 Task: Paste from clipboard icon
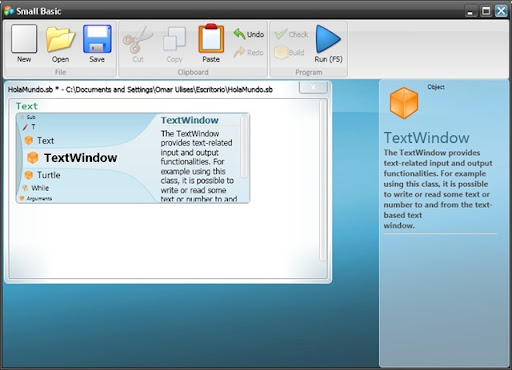(x=211, y=39)
